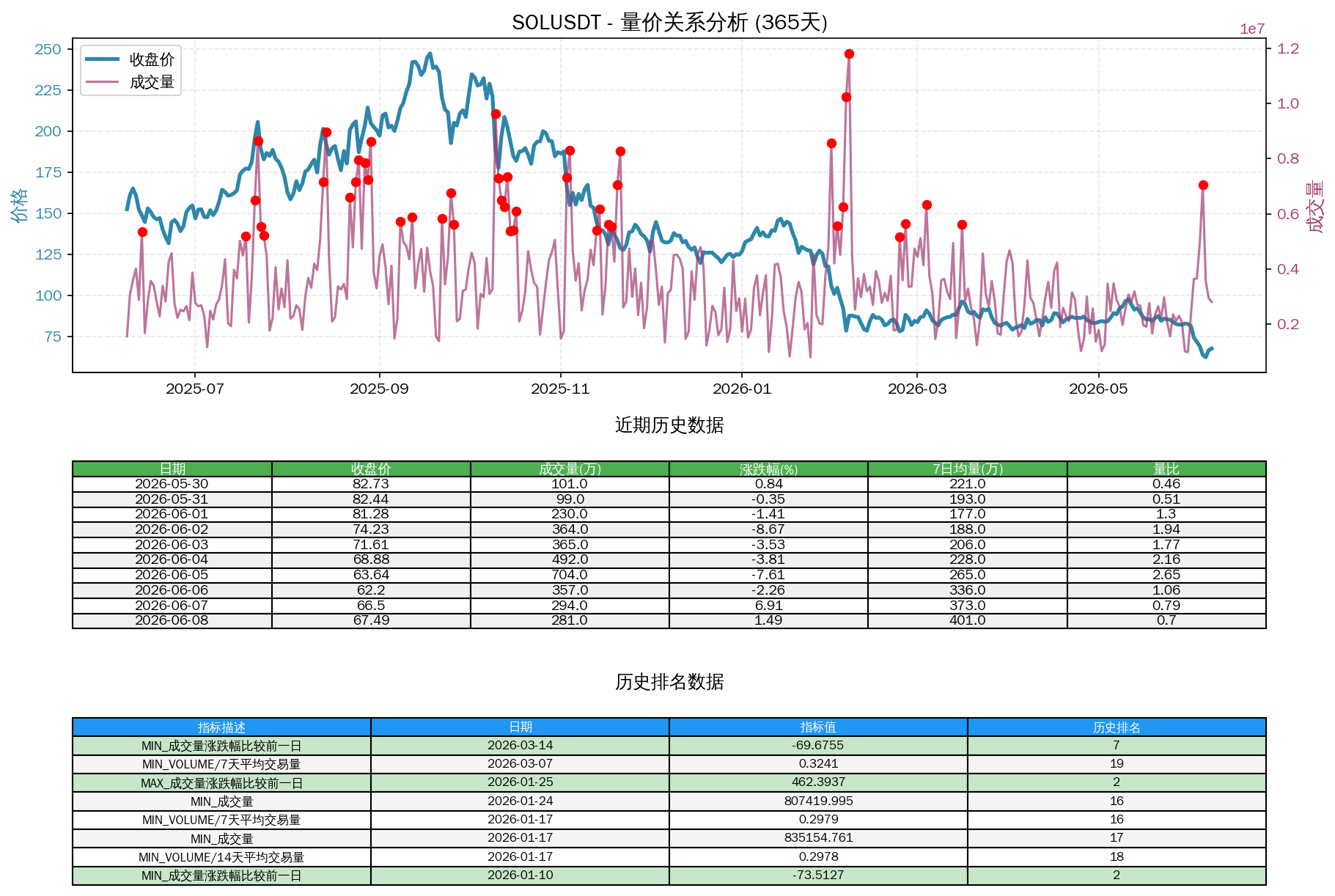
Task: Click indicator value -73.5127
Action: coord(818,875)
